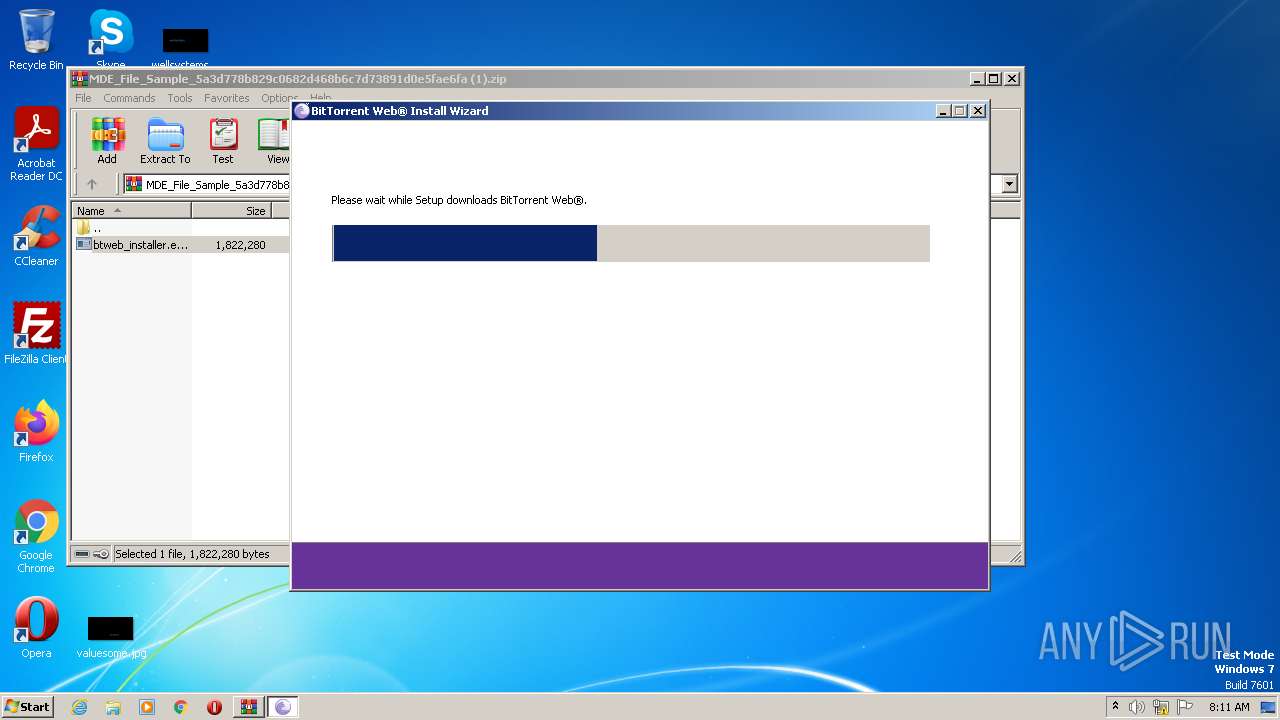Open the Start menu
Screen dimensions: 1280x720
click(x=27, y=706)
